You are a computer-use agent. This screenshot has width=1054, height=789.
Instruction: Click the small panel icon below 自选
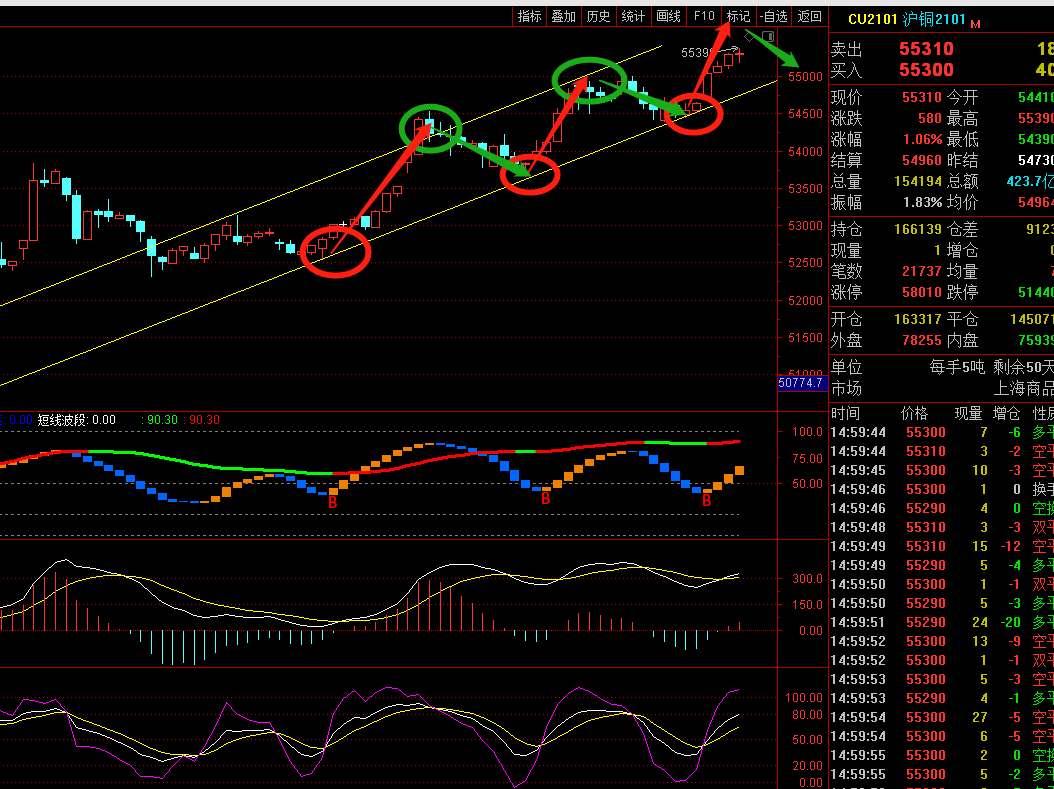(768, 37)
